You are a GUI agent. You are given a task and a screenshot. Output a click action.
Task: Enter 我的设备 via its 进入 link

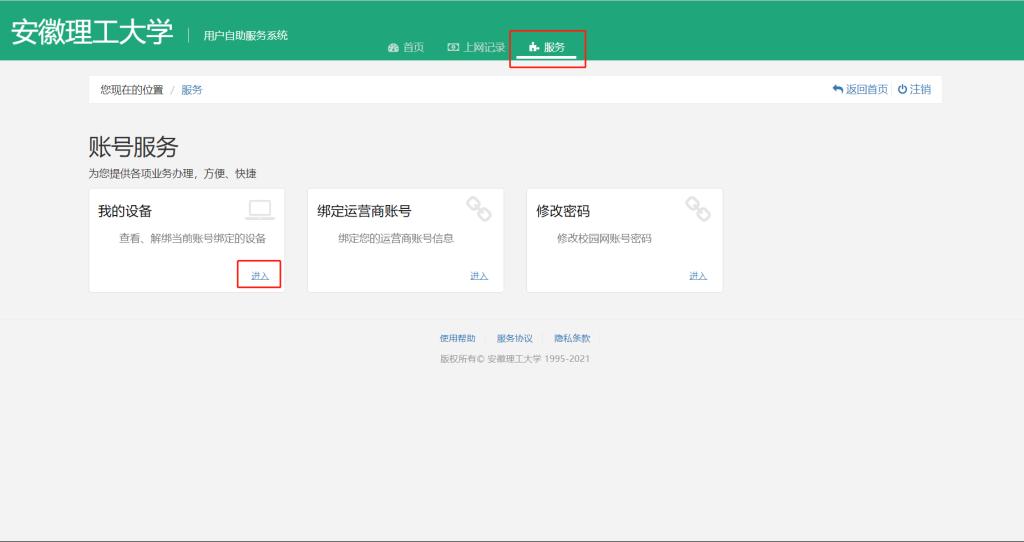tap(260, 275)
